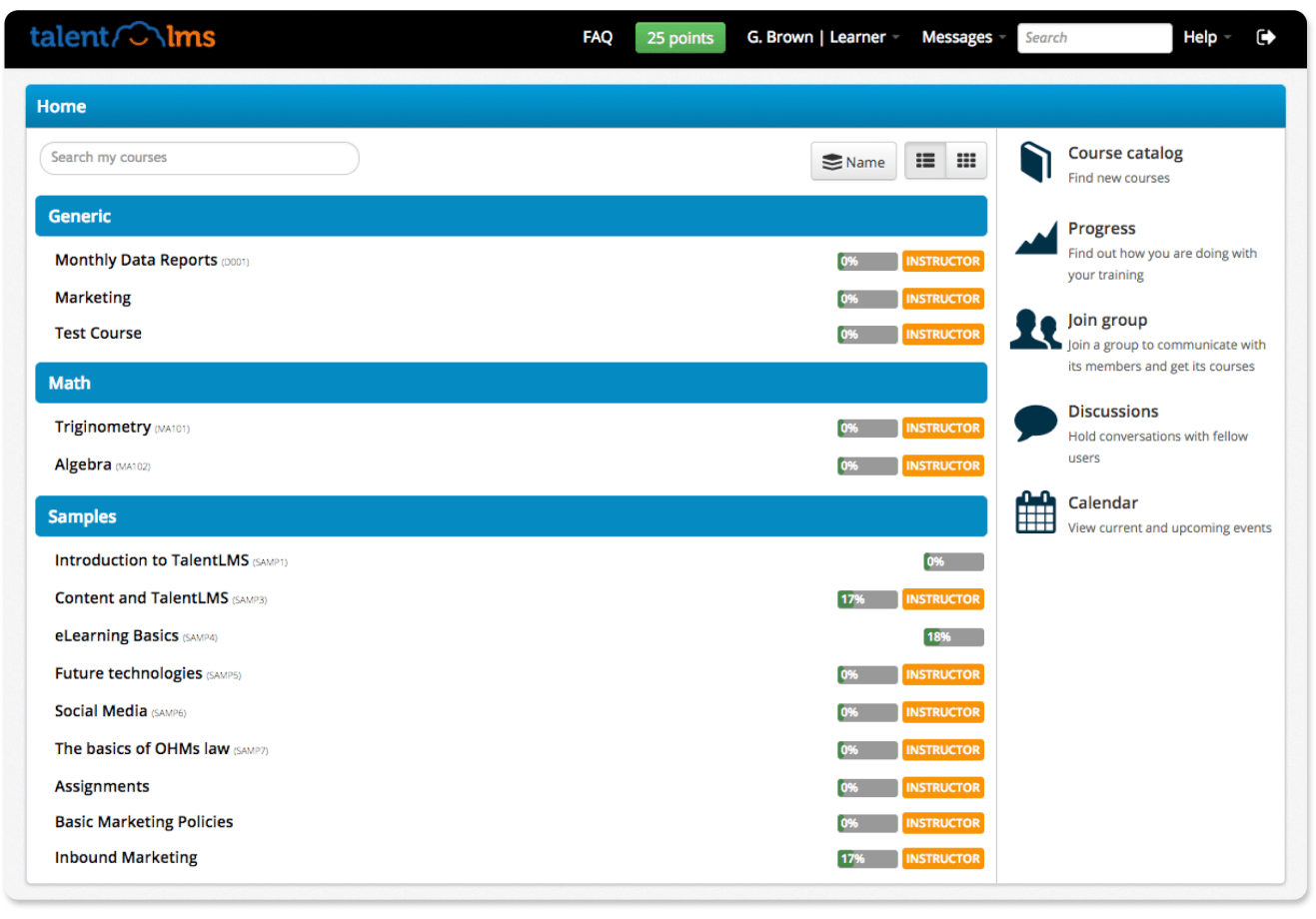Image resolution: width=1316 pixels, height=919 pixels.
Task: Click the Join group people icon
Action: coord(1035,330)
